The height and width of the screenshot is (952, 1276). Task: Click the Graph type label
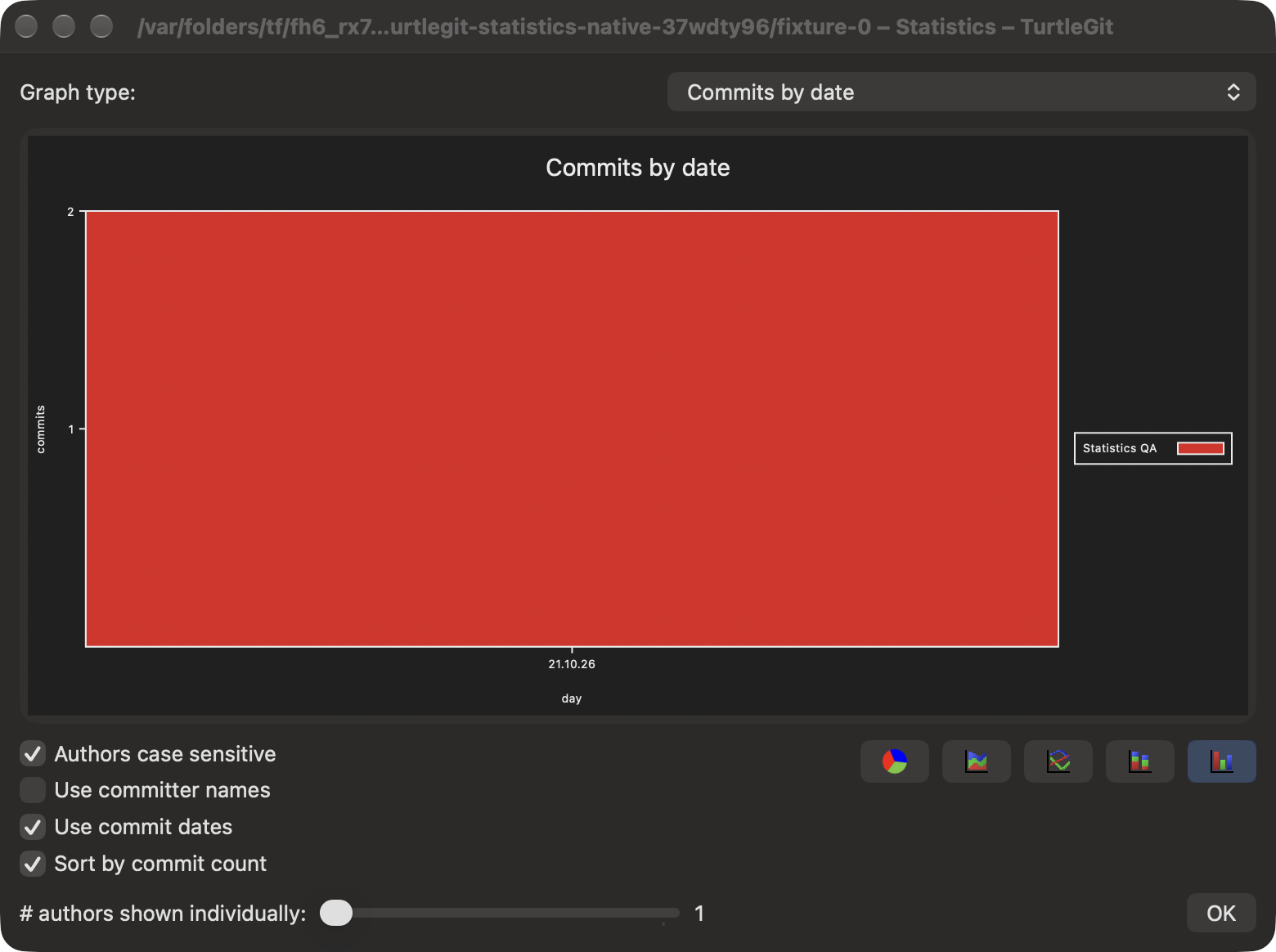pos(78,92)
